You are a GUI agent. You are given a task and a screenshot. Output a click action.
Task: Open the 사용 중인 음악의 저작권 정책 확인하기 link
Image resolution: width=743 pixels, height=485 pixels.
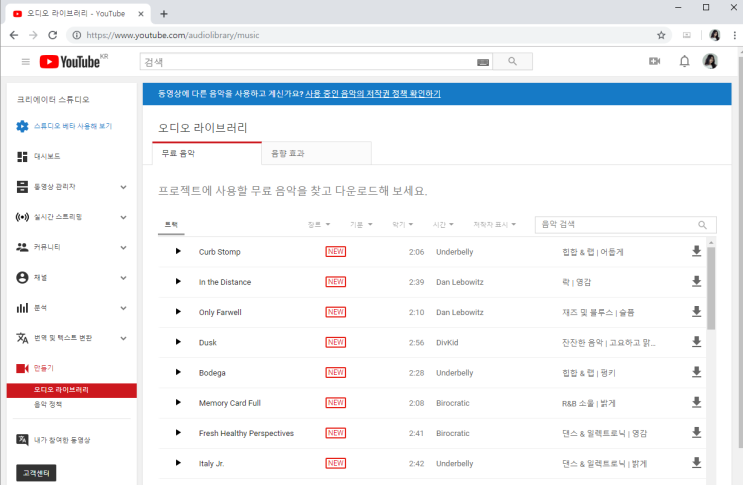coord(373,94)
